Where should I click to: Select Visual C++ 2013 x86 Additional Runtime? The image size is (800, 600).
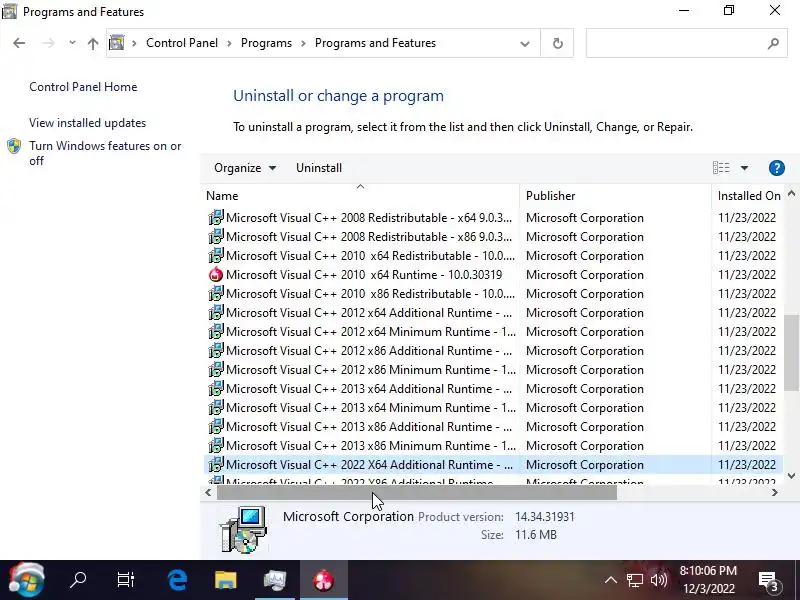pyautogui.click(x=493, y=427)
